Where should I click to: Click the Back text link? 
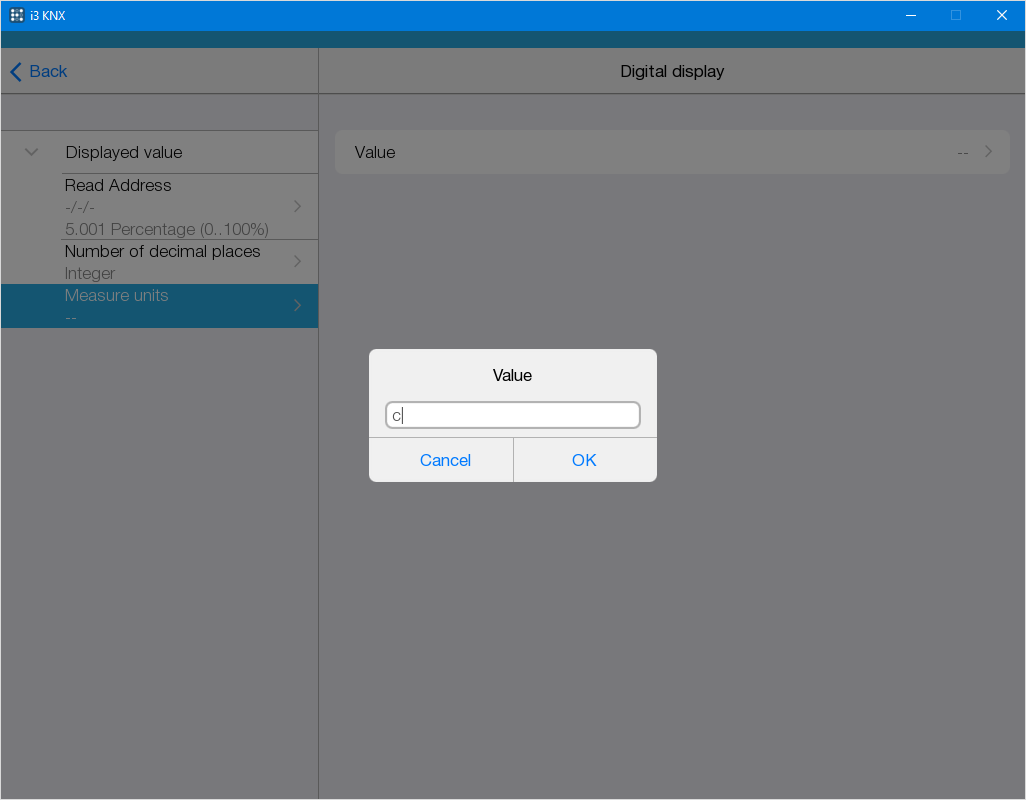pos(48,72)
